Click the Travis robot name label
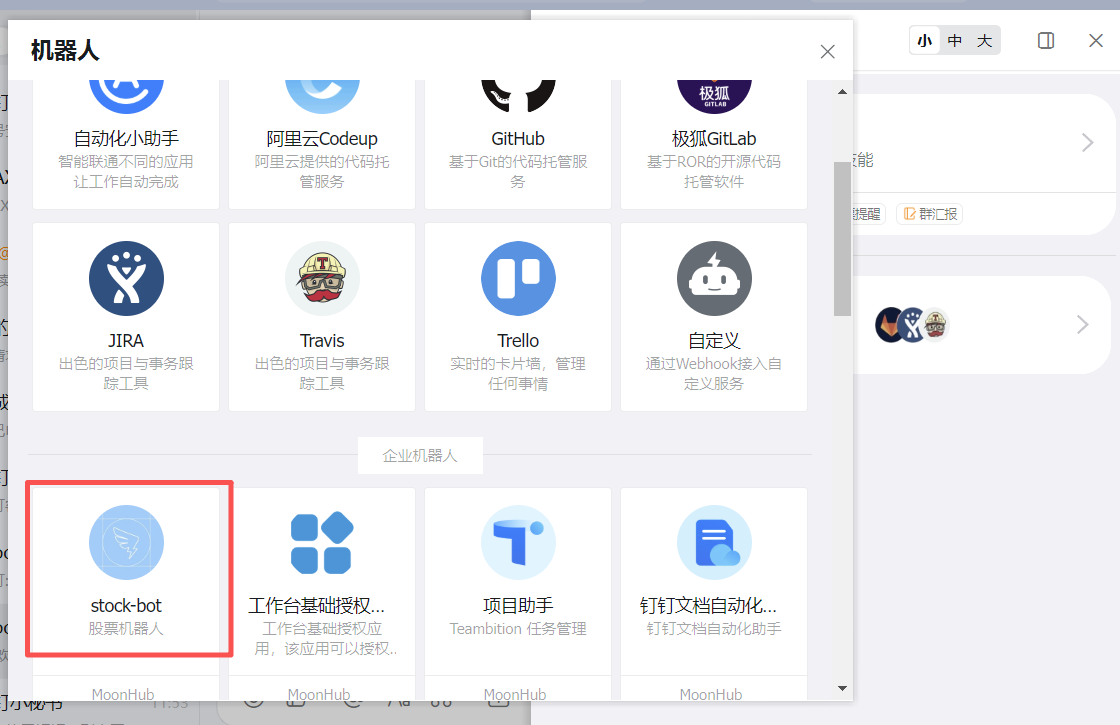The height and width of the screenshot is (725, 1120). point(322,341)
